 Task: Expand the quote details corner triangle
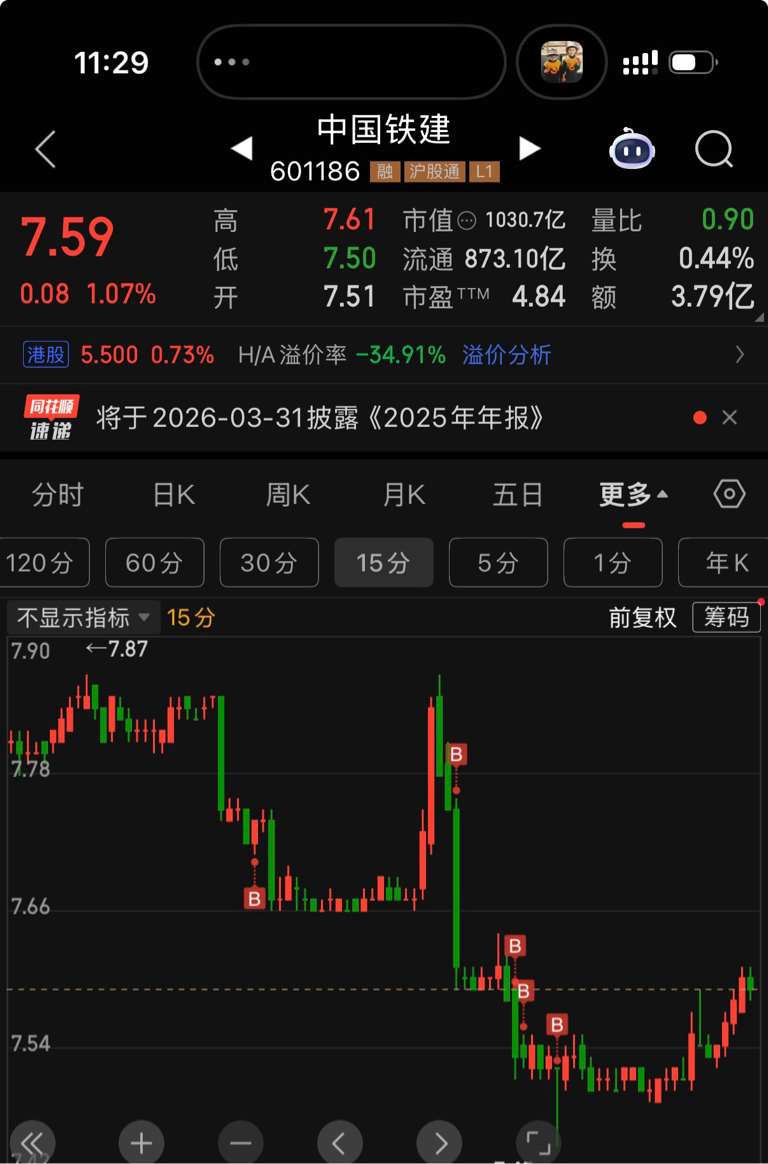click(758, 316)
